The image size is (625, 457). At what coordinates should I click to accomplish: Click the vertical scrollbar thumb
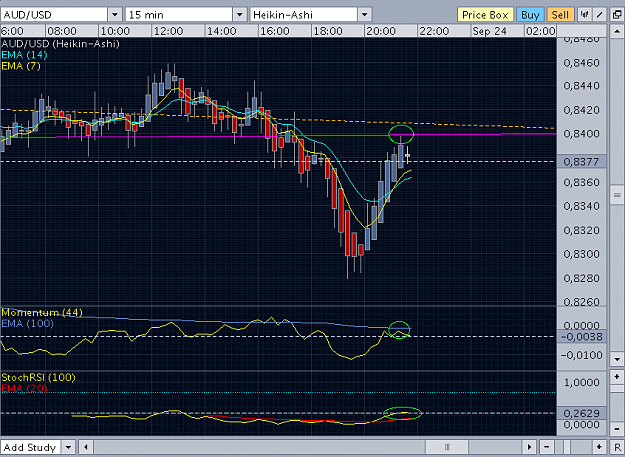tap(617, 195)
